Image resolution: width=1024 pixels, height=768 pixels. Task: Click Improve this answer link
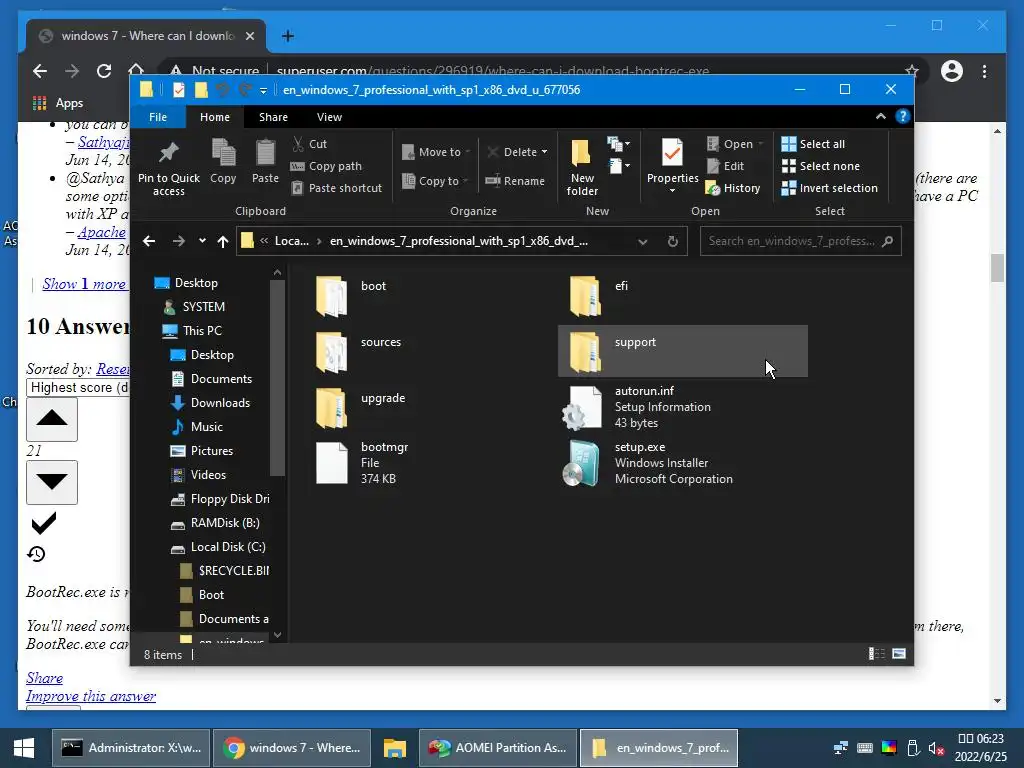click(91, 696)
